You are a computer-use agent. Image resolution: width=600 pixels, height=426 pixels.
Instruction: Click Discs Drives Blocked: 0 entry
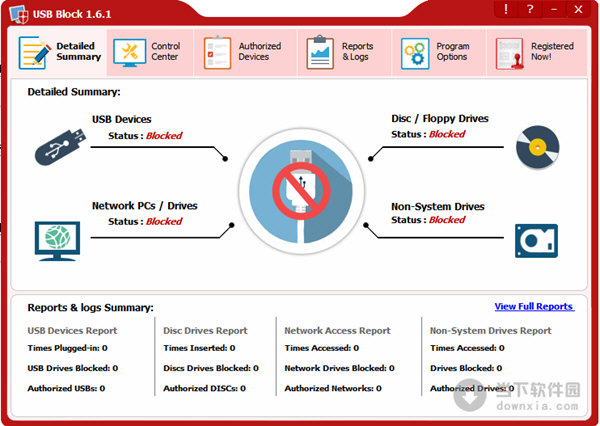pyautogui.click(x=211, y=368)
